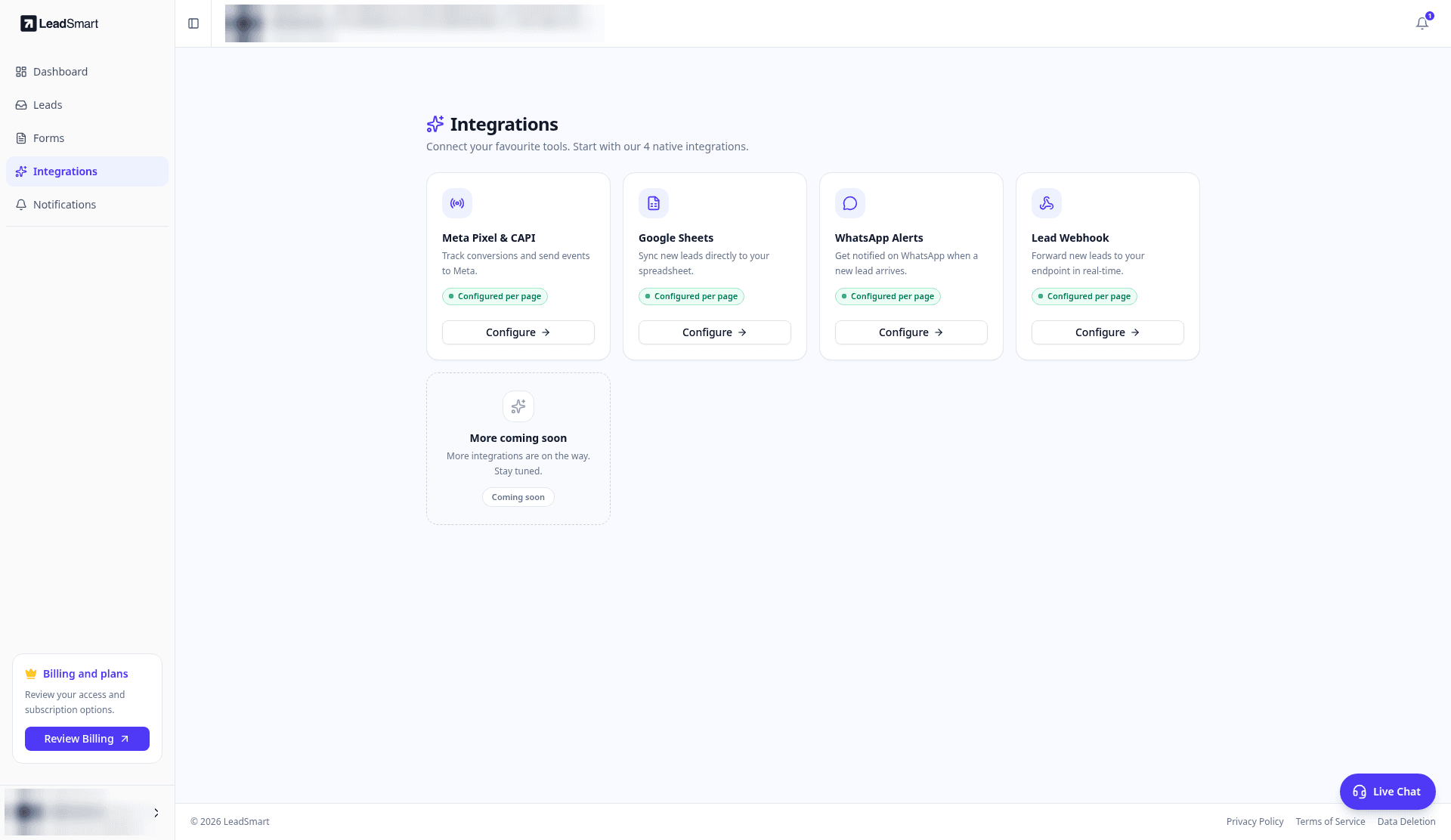Configure the Google Sheets integration
The height and width of the screenshot is (840, 1451).
[x=715, y=332]
